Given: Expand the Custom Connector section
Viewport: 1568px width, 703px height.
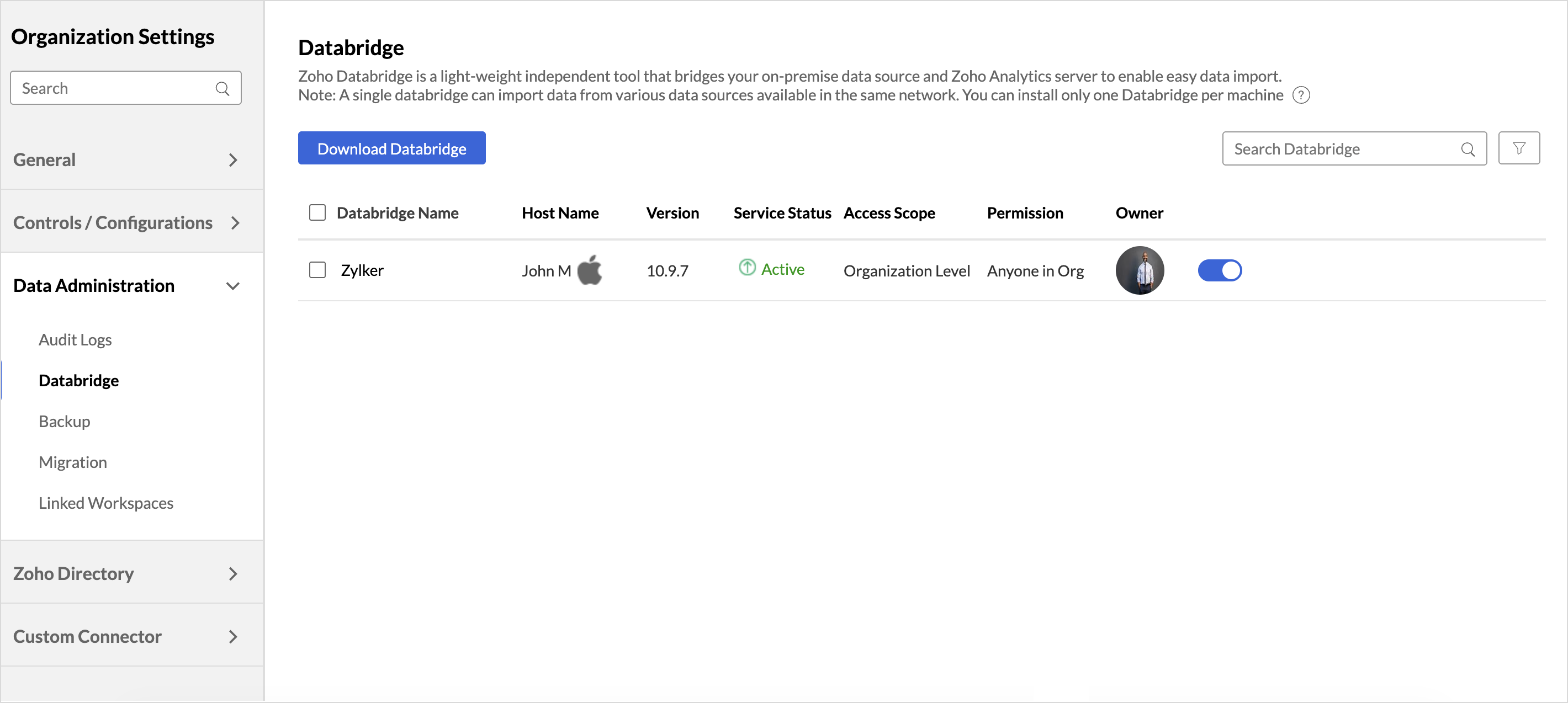Looking at the screenshot, I should (x=232, y=637).
